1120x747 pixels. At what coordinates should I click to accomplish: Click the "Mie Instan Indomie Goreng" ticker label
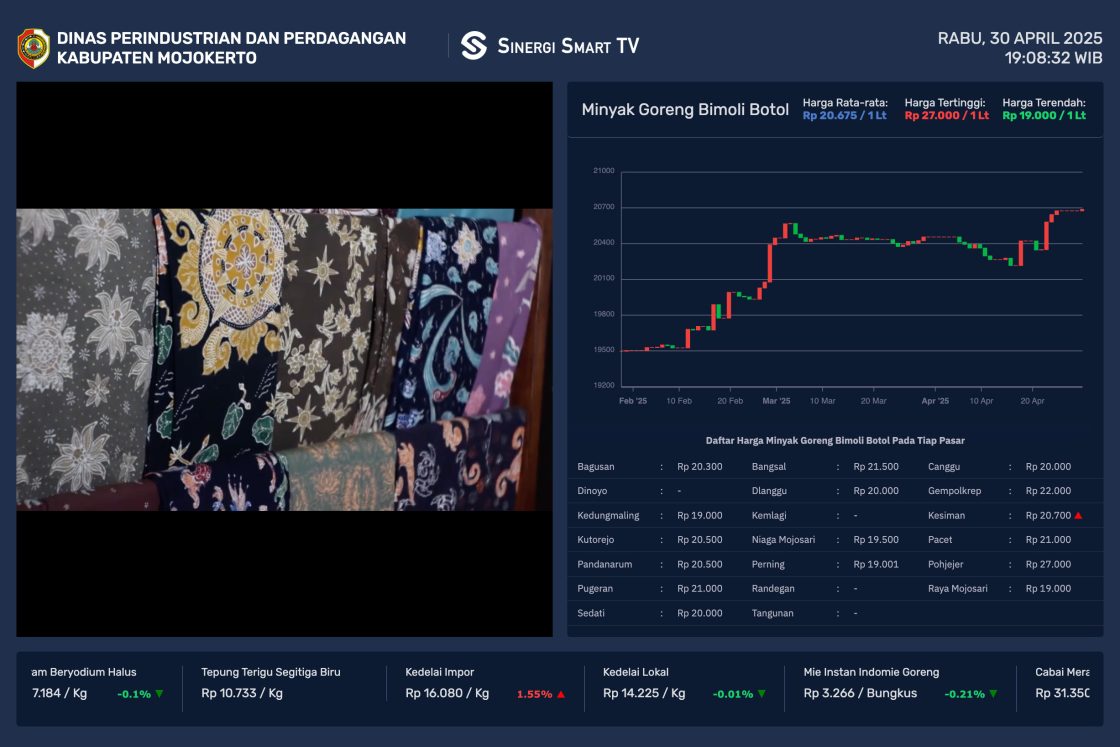click(871, 672)
